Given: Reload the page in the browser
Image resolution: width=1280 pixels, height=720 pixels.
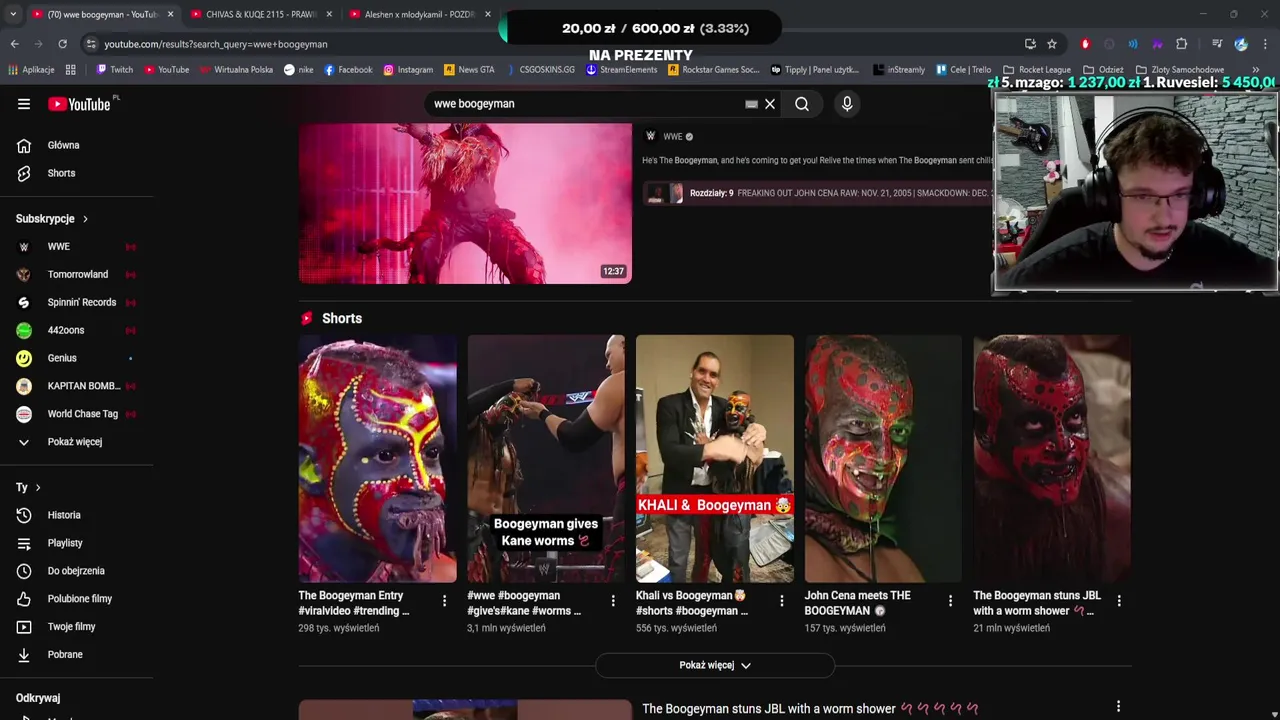Looking at the screenshot, I should pos(62,44).
